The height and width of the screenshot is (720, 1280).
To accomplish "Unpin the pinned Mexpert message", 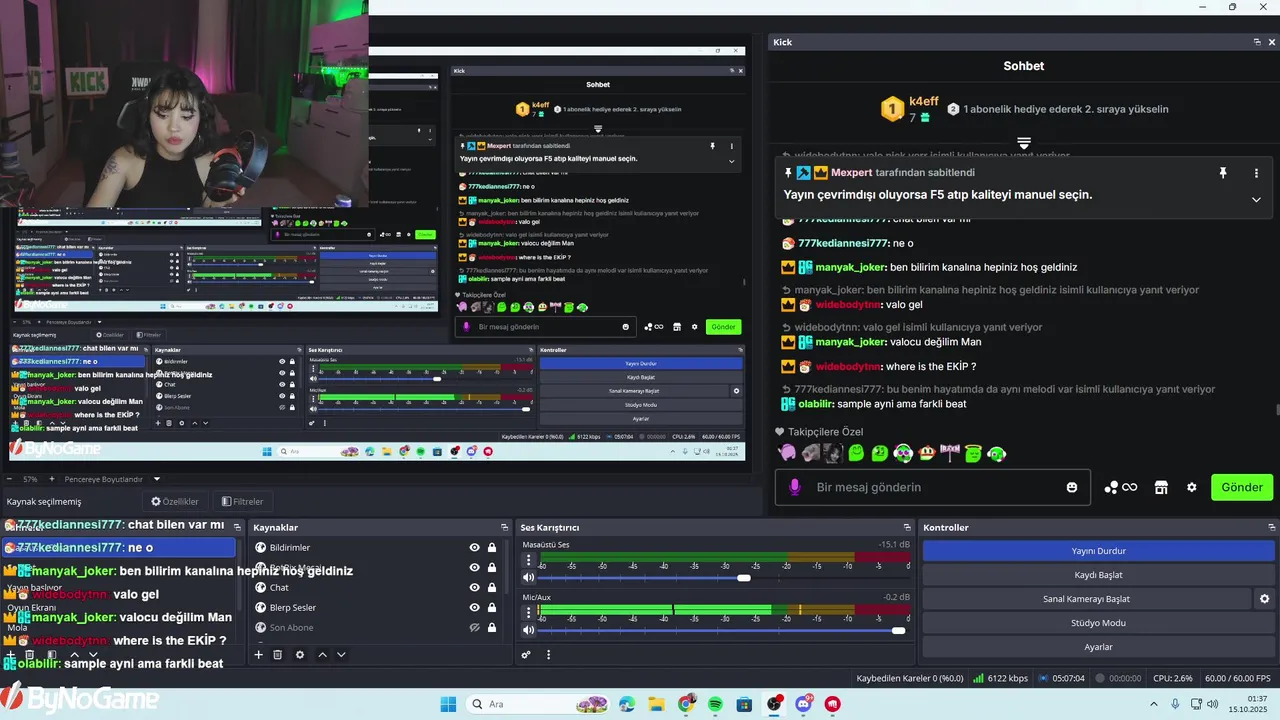I will (1222, 173).
